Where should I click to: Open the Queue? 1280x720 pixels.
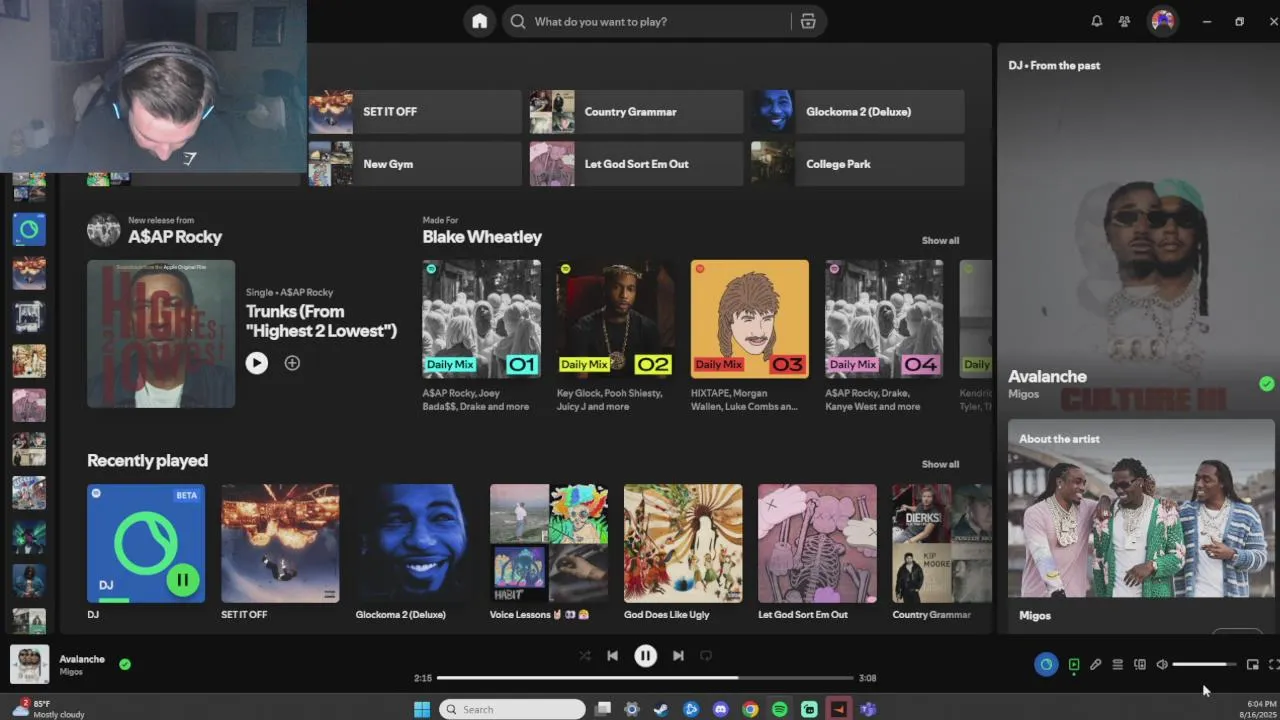point(1117,664)
